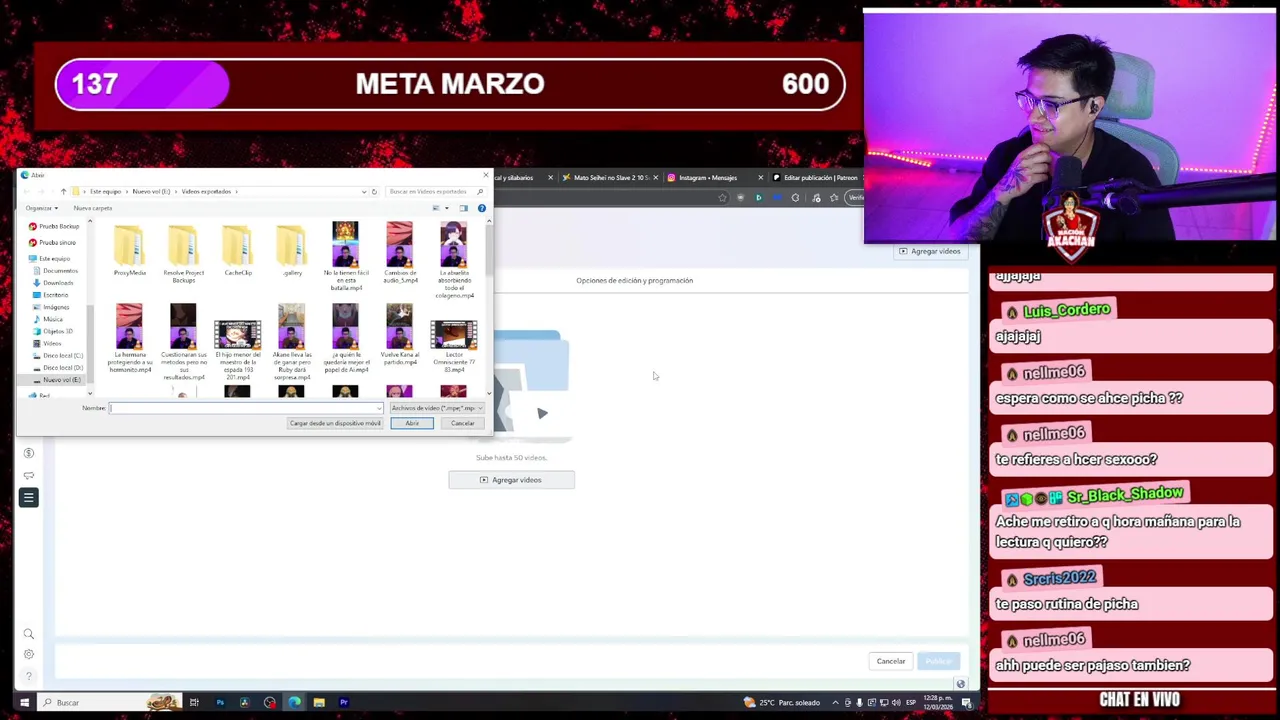
Task: Select video 'No la tienen fácil en esta batalla.mp4'
Action: click(x=345, y=256)
